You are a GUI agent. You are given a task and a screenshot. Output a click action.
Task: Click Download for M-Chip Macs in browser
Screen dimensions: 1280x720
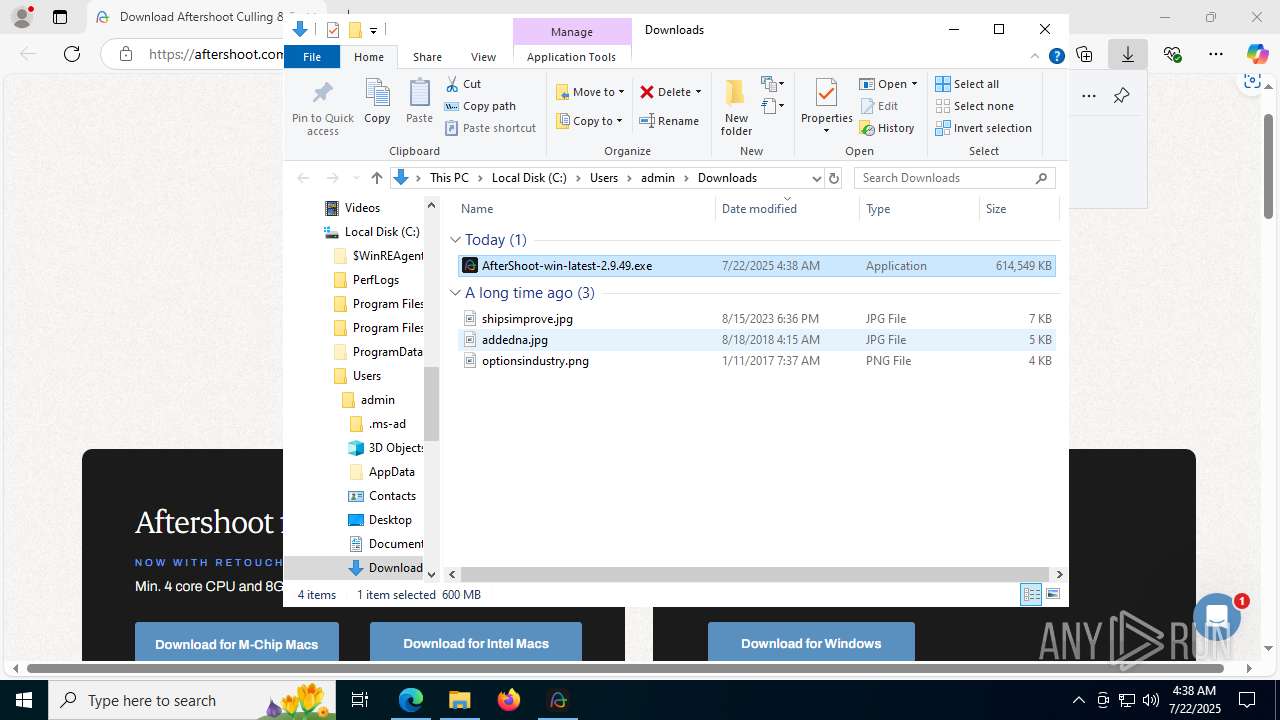point(237,643)
